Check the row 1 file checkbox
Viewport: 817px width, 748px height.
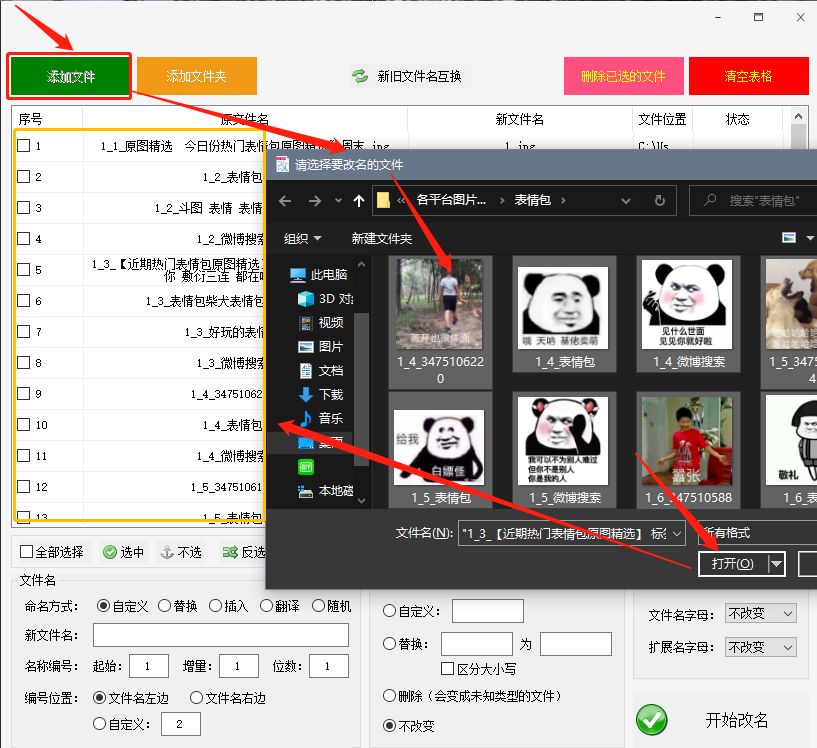pyautogui.click(x=25, y=144)
